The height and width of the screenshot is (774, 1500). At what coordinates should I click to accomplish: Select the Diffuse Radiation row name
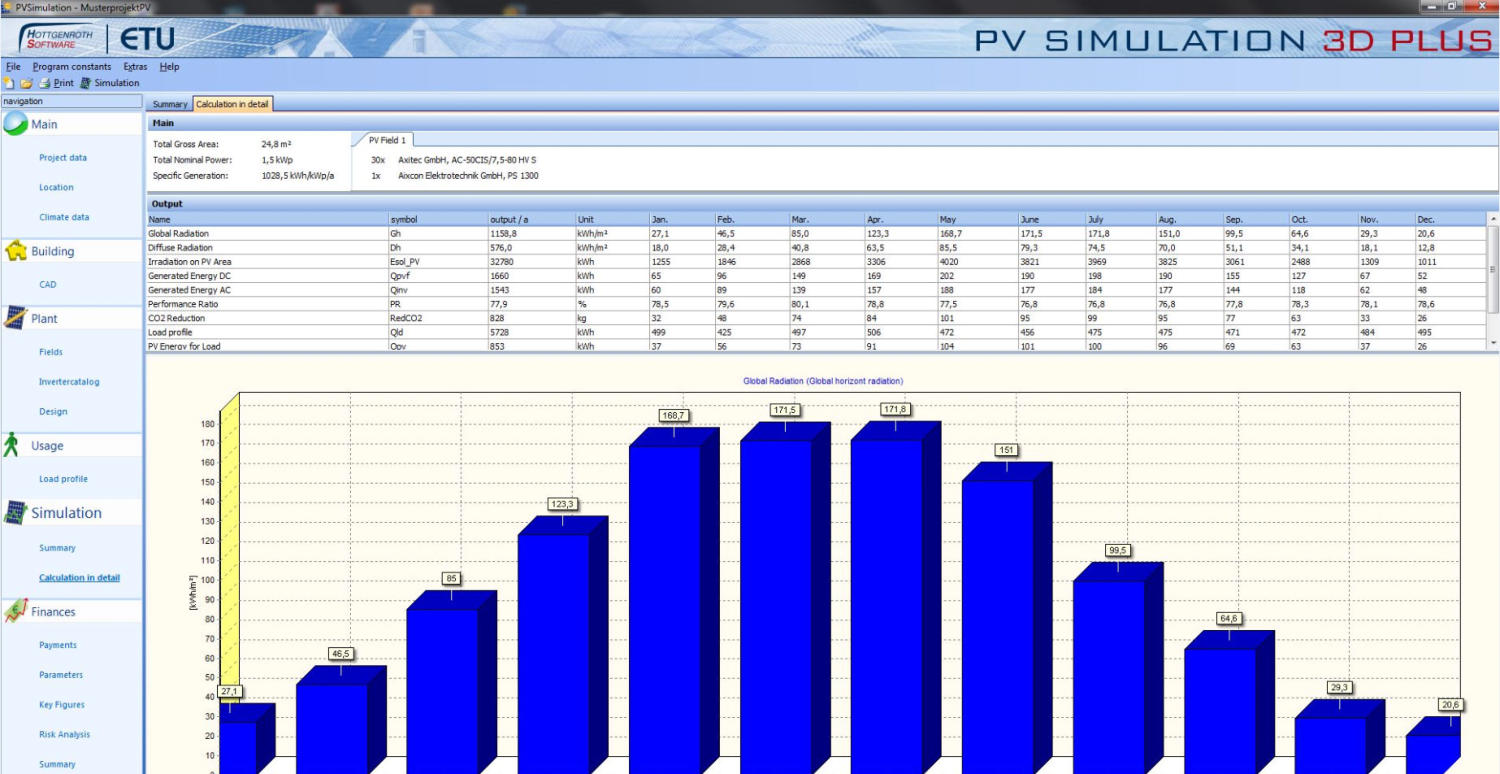pos(180,247)
